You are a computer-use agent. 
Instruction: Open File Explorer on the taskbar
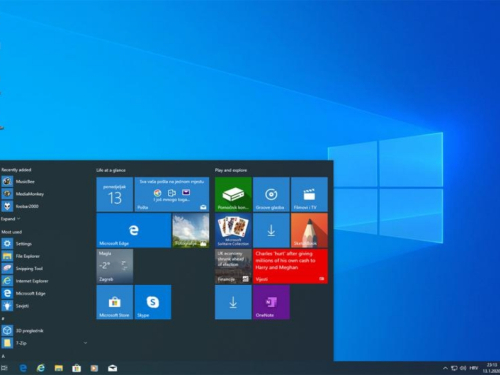click(59, 368)
